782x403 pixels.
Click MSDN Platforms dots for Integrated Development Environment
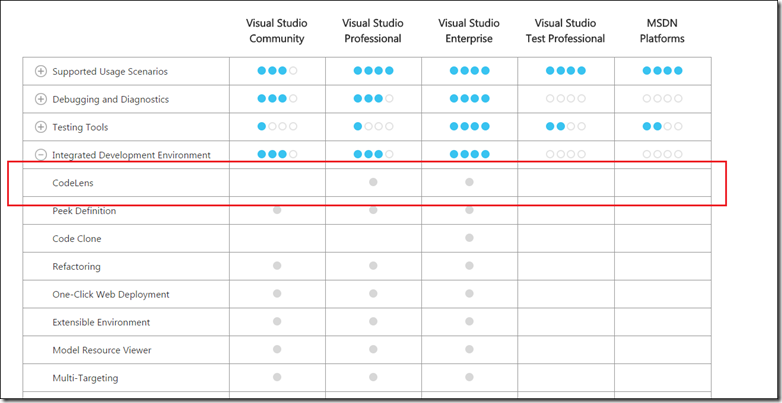[x=663, y=155]
